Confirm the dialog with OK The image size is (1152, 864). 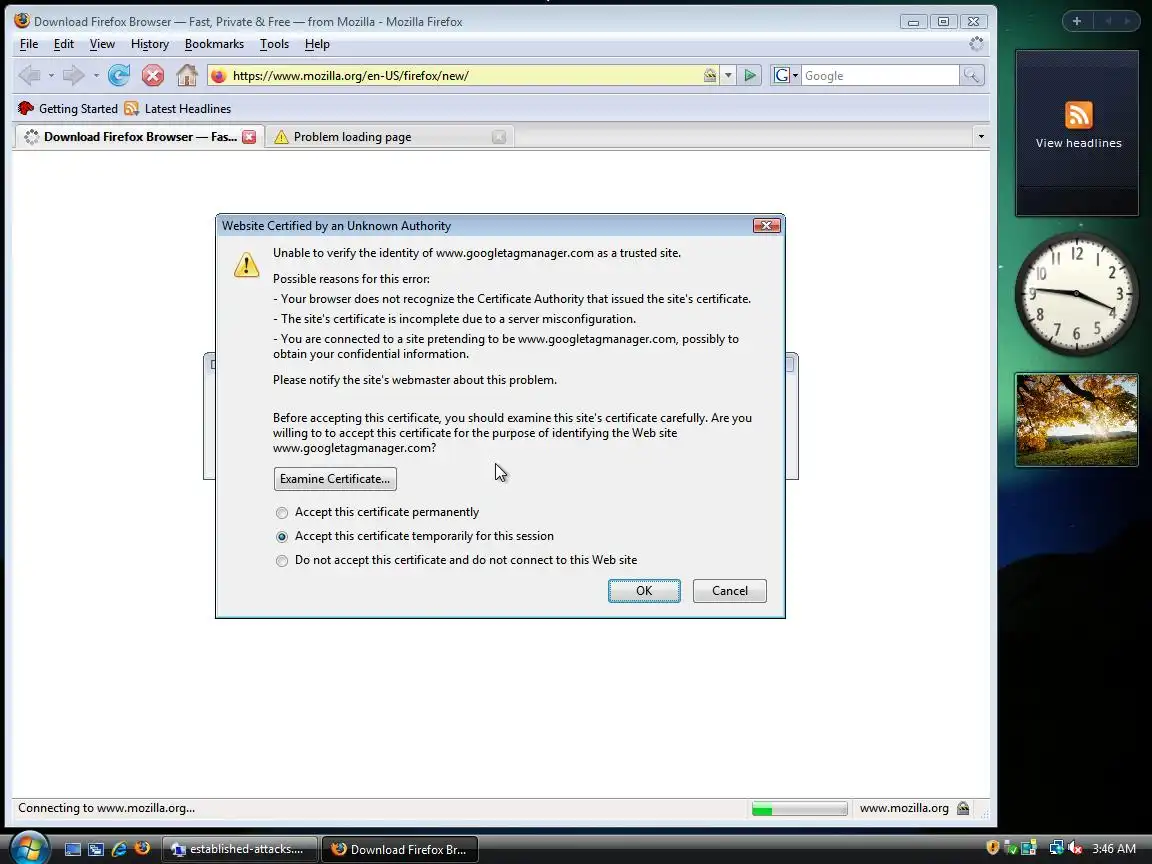click(x=644, y=591)
